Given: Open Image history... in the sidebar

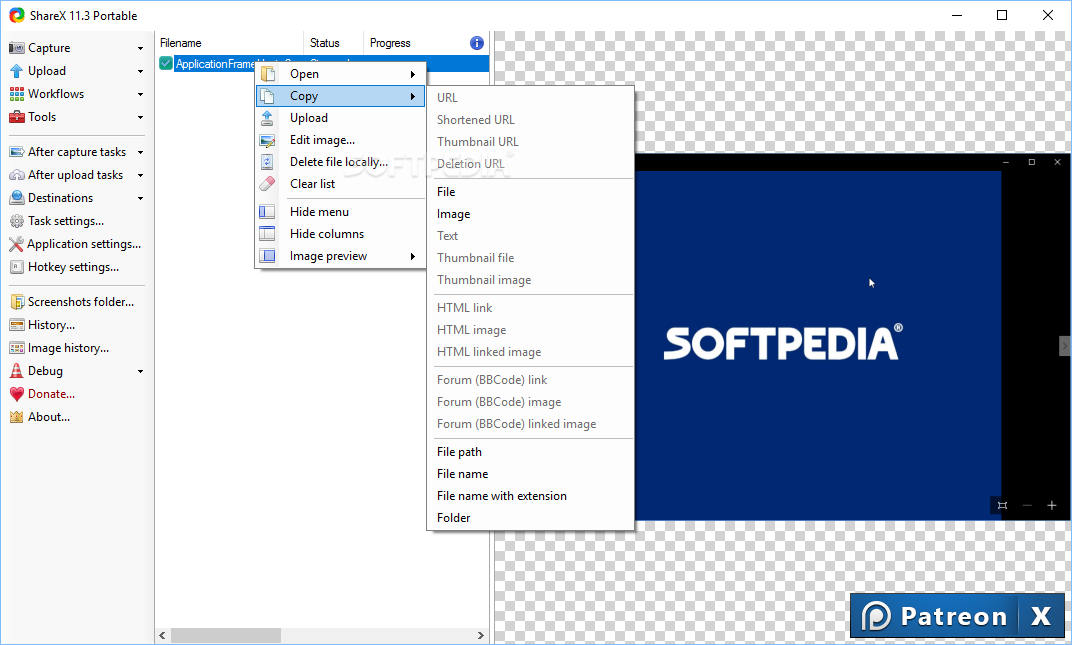Looking at the screenshot, I should (x=68, y=348).
